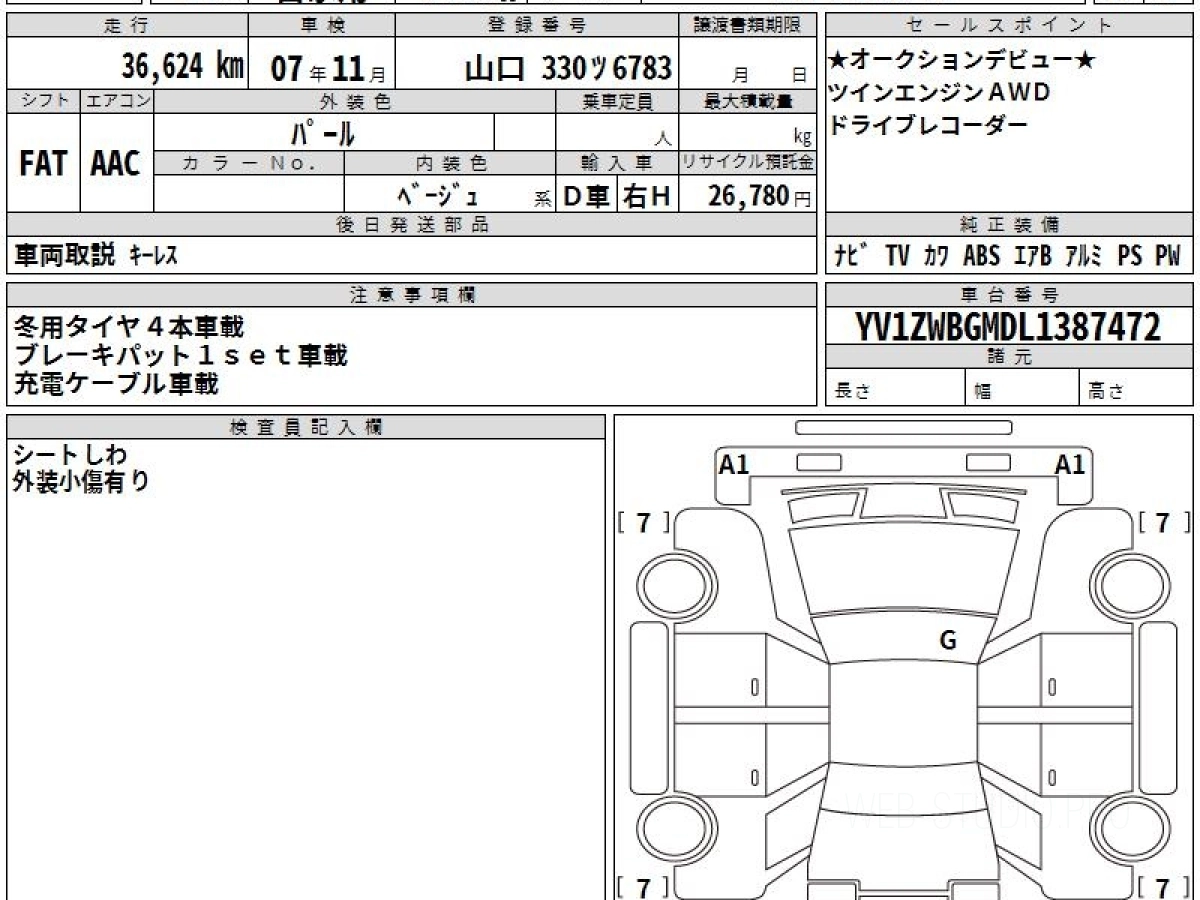Click the 車両取説 text
Viewport: 1200px width, 900px height.
(x=65, y=256)
